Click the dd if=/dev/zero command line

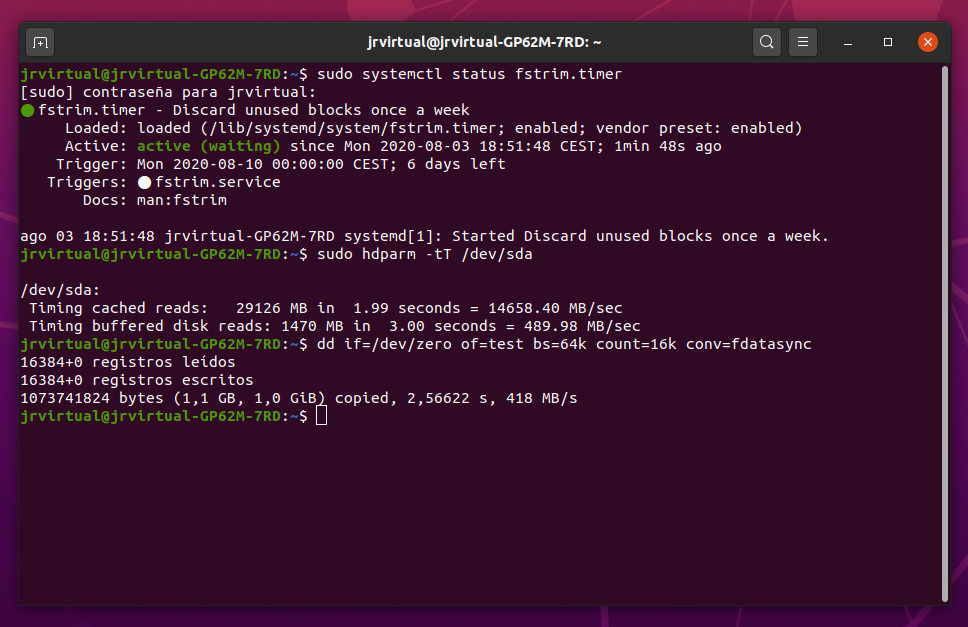[563, 344]
